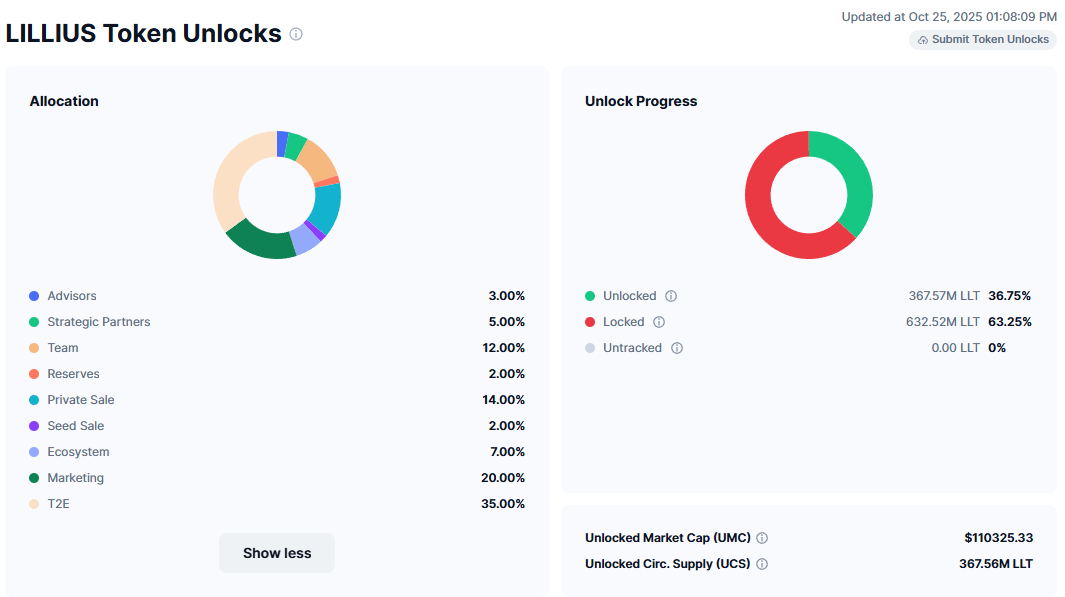Click the info icon next to Unlocked
This screenshot has width=1065, height=597.
pos(671,296)
